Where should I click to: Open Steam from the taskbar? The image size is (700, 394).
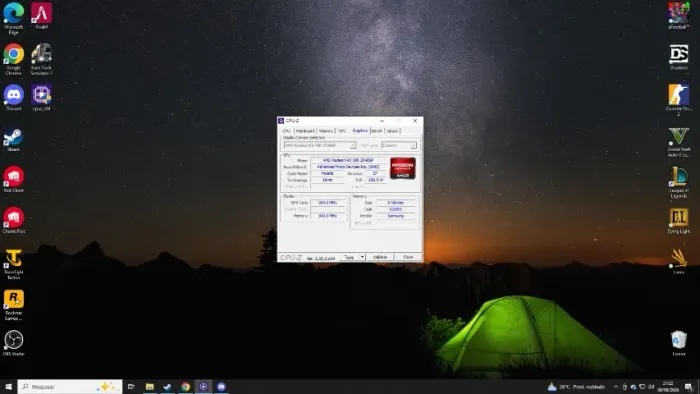[167, 386]
